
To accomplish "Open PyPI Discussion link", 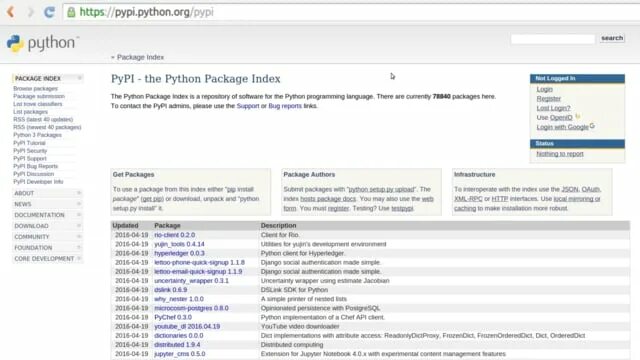I will (x=33, y=174).
